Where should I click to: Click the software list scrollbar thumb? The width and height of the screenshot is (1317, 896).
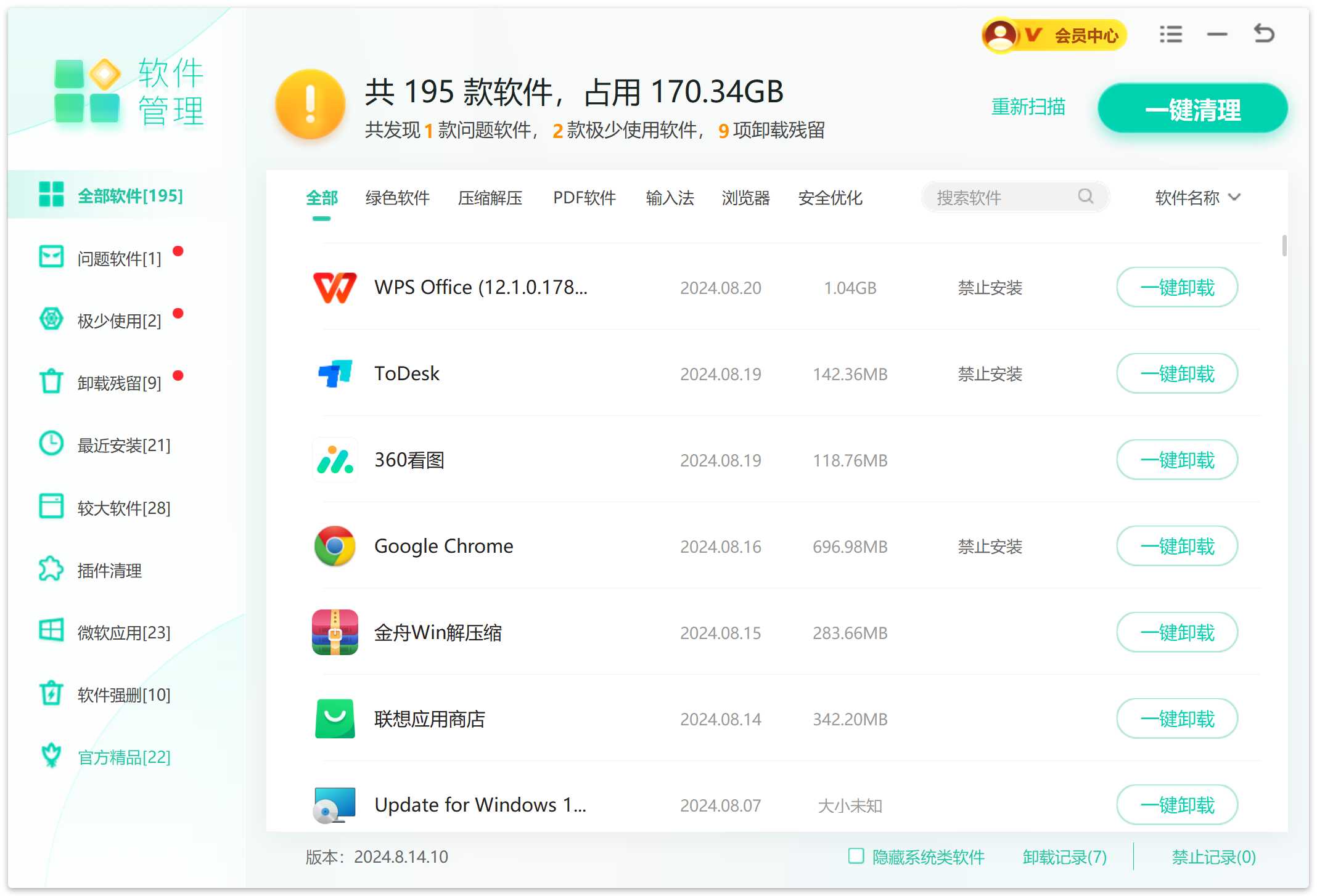coord(1284,245)
